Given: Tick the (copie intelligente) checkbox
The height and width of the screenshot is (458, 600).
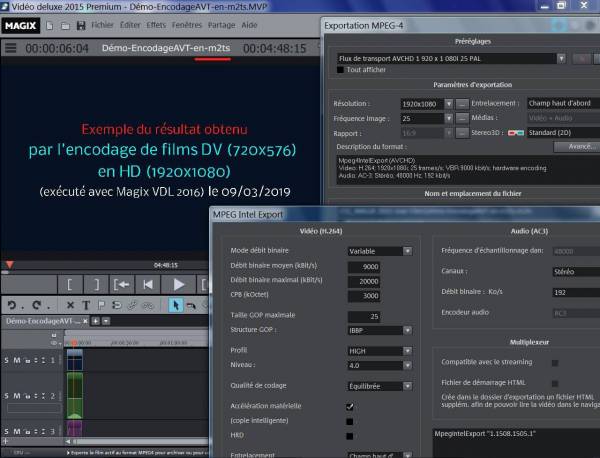Looking at the screenshot, I should (x=350, y=421).
